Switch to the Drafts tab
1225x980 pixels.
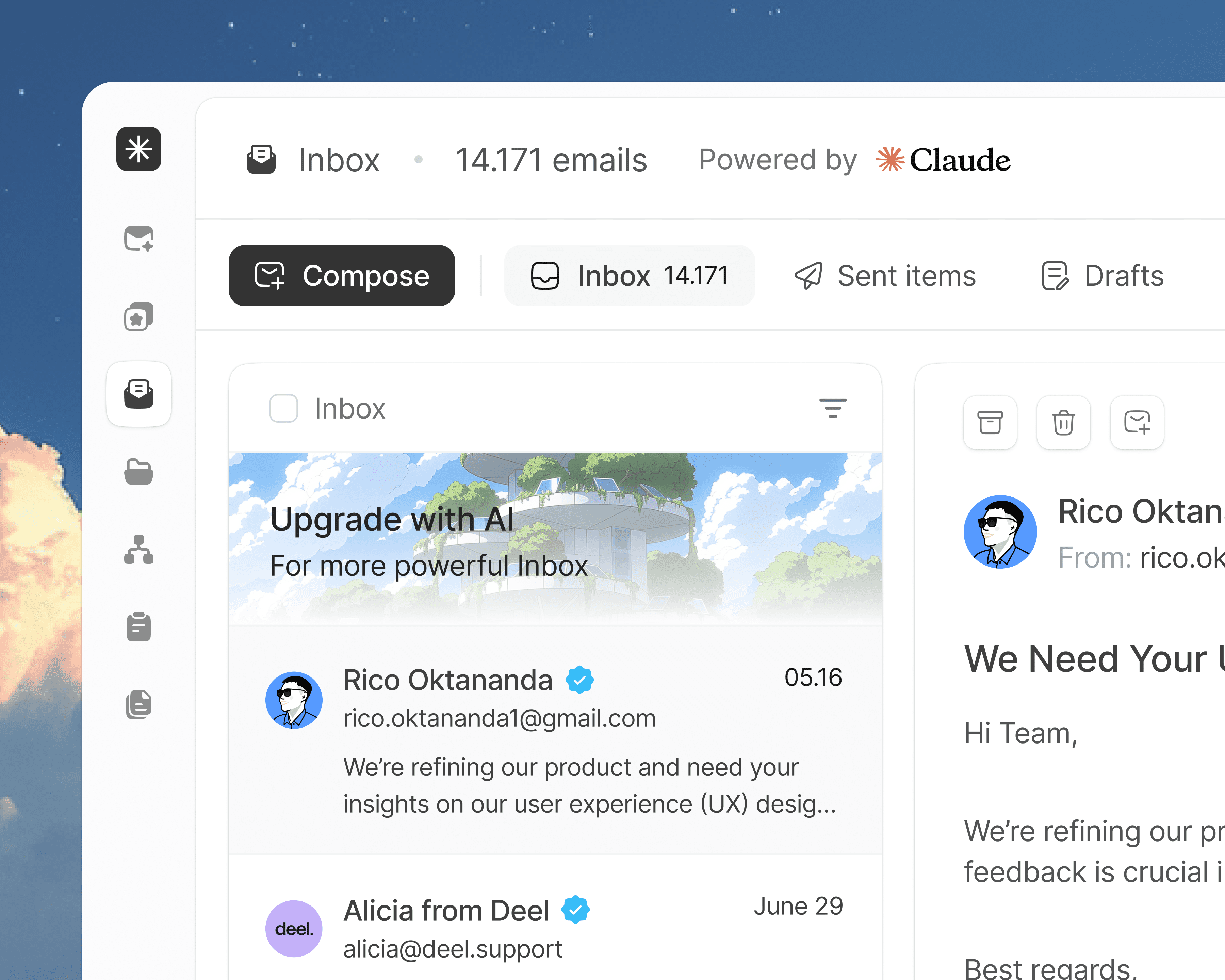point(1102,276)
